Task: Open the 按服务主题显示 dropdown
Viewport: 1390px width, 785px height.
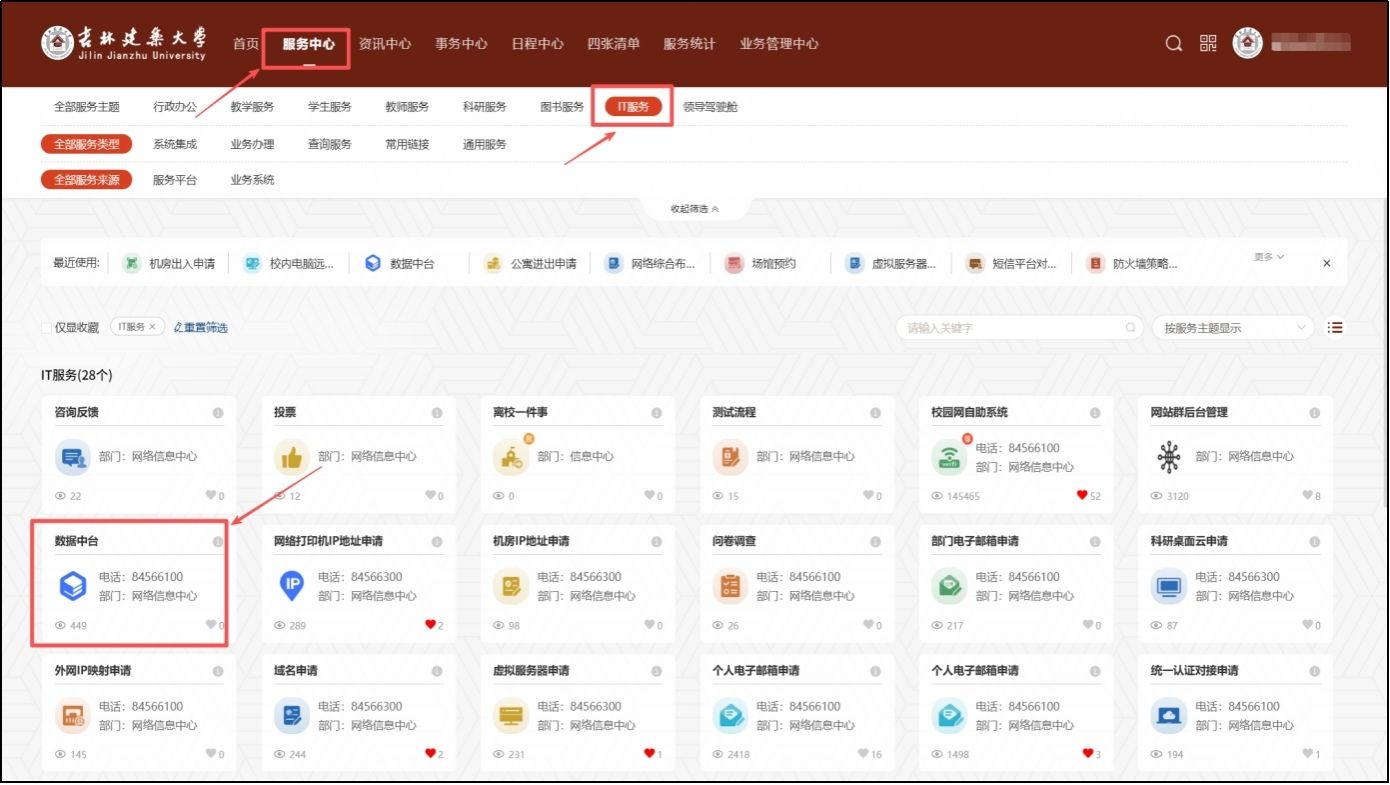Action: [1233, 328]
